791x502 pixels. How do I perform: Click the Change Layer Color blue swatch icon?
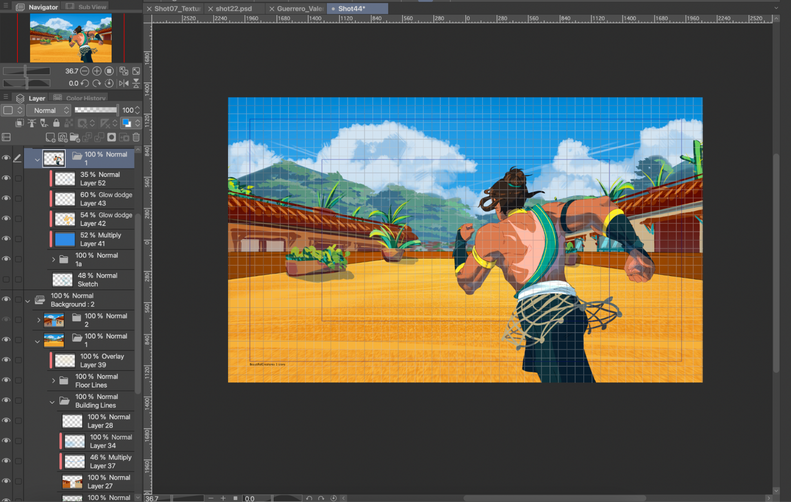click(x=127, y=123)
